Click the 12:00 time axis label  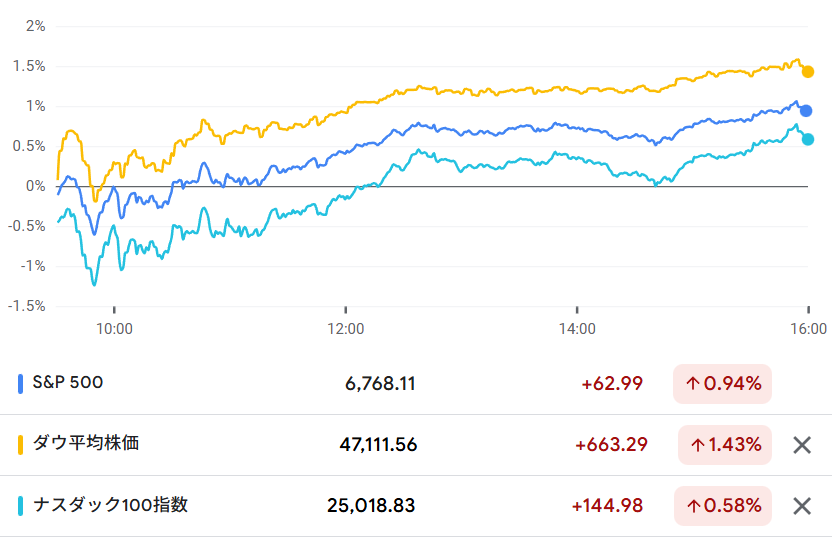click(345, 328)
